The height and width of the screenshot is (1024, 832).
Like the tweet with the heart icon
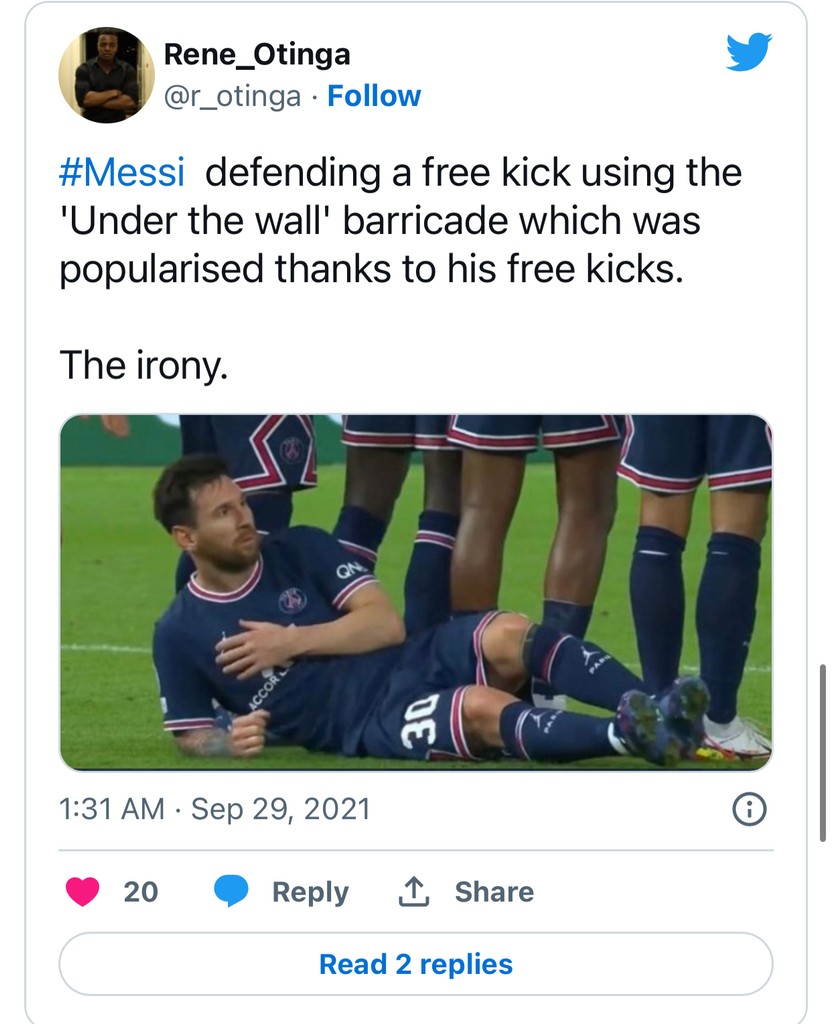(x=82, y=891)
